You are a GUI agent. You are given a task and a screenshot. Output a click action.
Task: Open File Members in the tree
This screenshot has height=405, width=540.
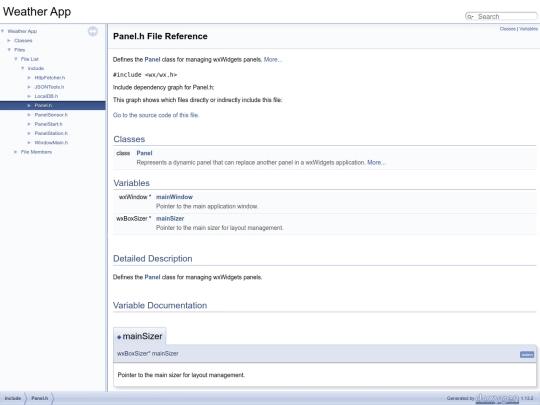(36, 152)
